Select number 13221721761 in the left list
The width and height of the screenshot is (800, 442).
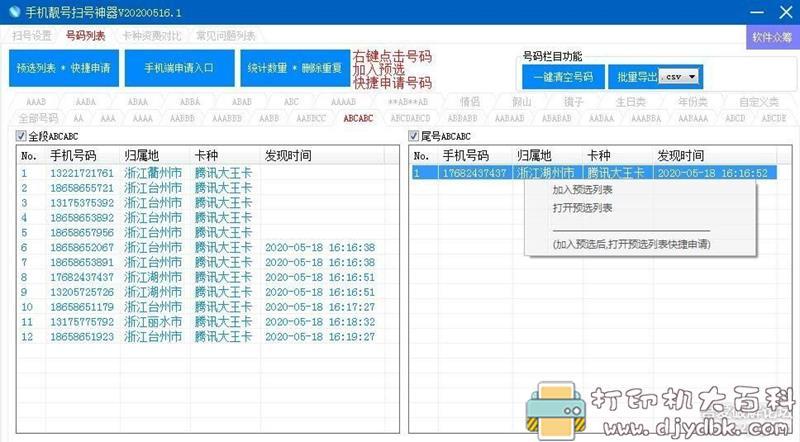[82, 173]
